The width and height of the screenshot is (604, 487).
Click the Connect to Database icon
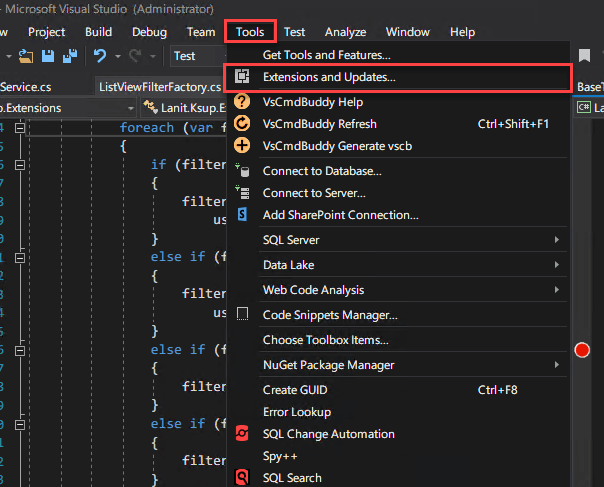coord(241,170)
